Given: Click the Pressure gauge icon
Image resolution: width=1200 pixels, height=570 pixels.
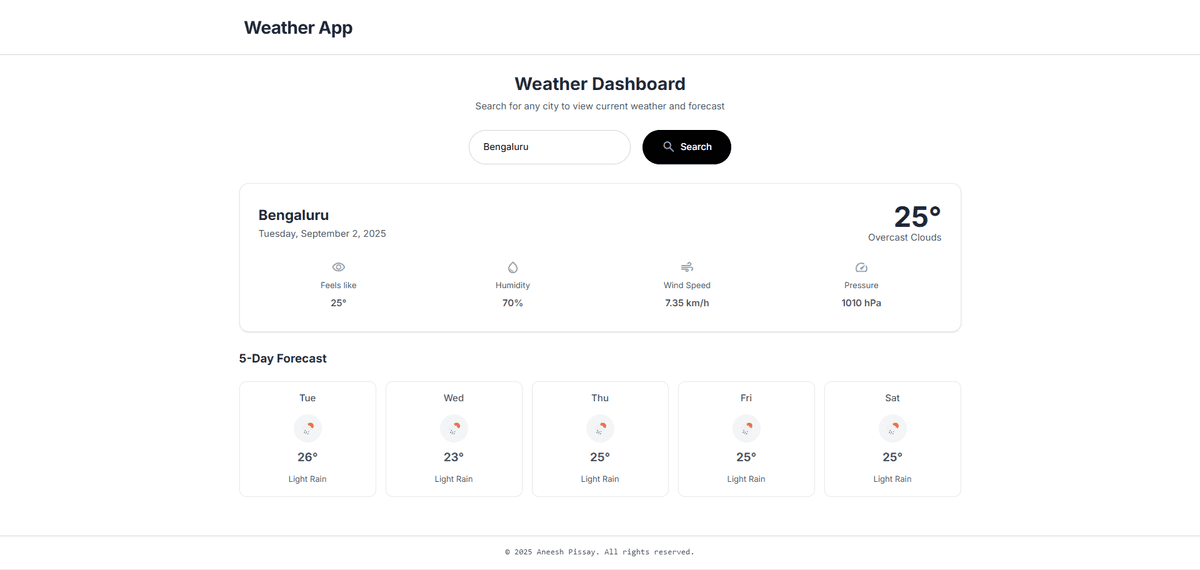Looking at the screenshot, I should coord(861,267).
